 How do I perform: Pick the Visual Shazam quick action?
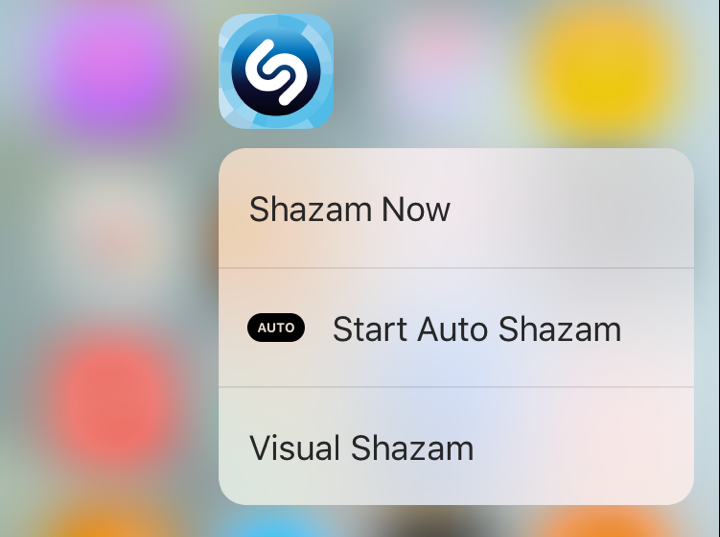click(x=456, y=447)
